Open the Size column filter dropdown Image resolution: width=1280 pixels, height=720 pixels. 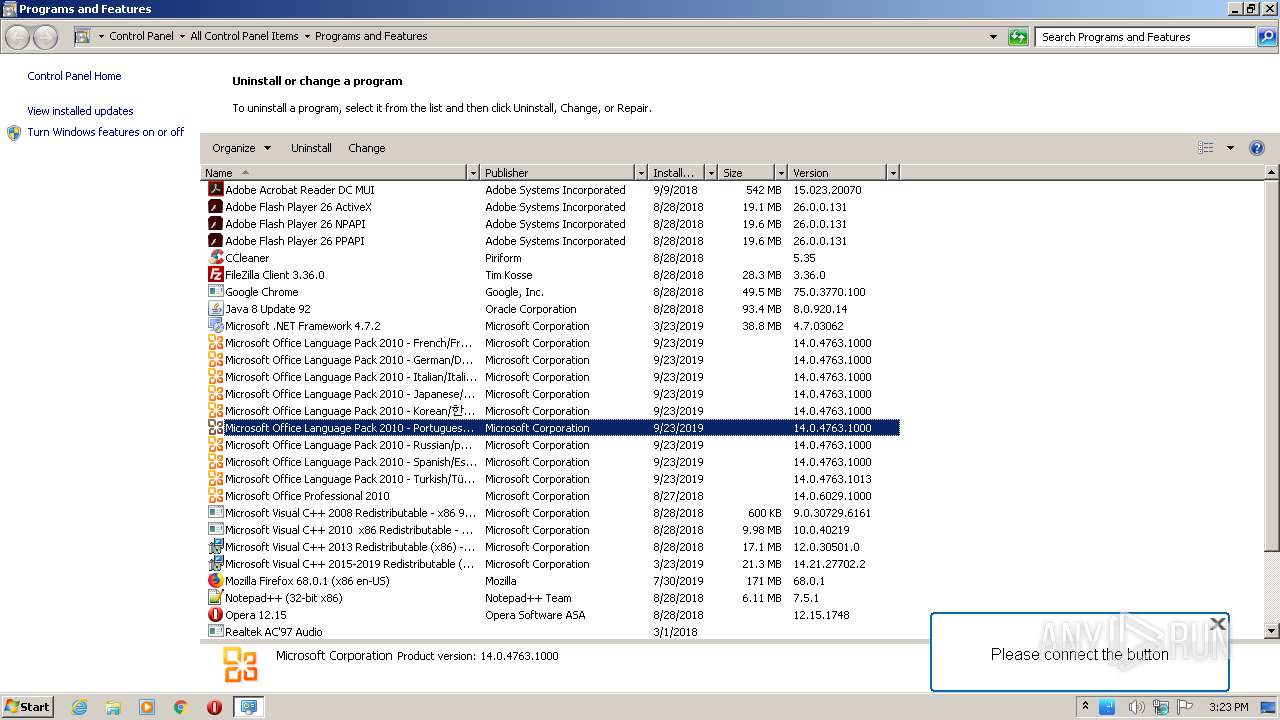(x=779, y=173)
